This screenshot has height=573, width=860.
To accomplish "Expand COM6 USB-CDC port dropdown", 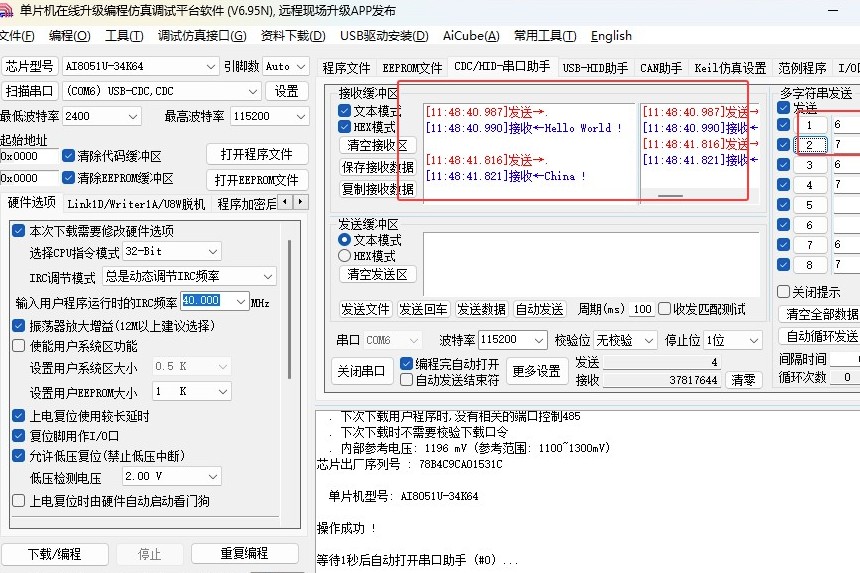I will (x=252, y=92).
